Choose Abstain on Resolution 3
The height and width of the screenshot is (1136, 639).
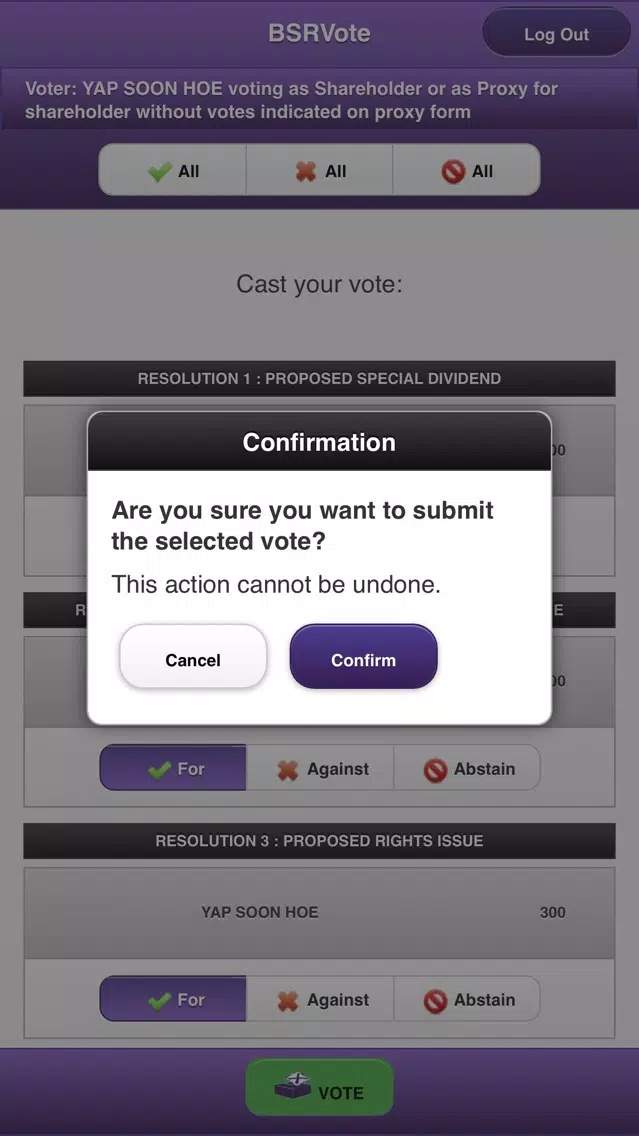(467, 999)
